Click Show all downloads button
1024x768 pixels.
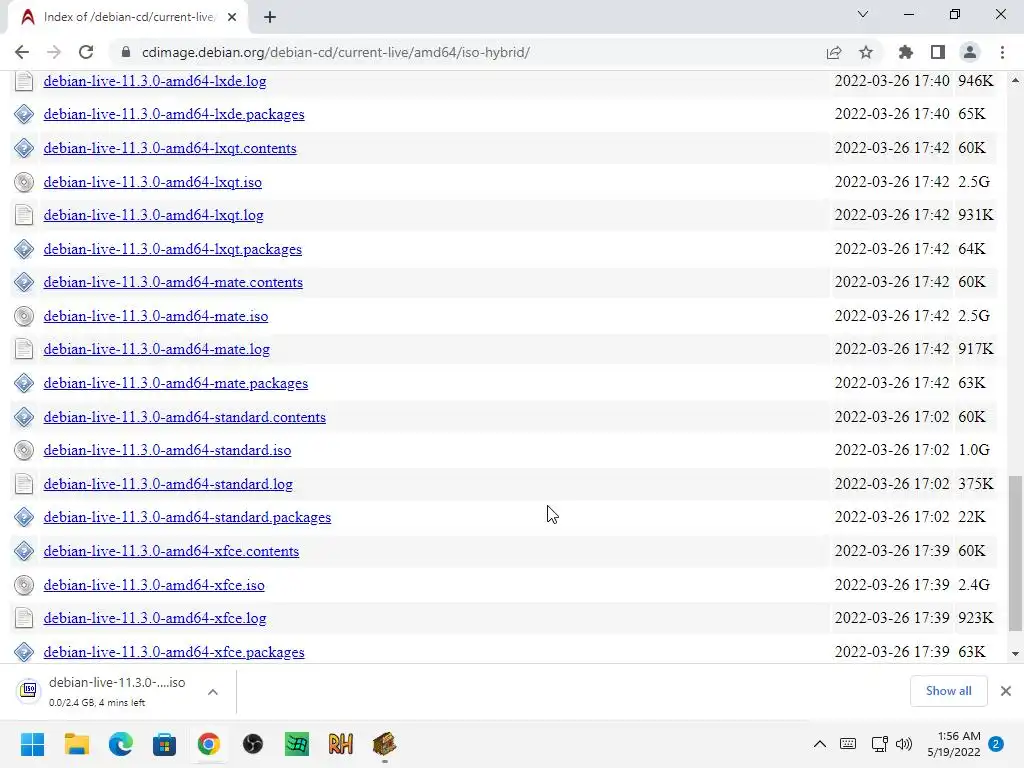(x=948, y=691)
